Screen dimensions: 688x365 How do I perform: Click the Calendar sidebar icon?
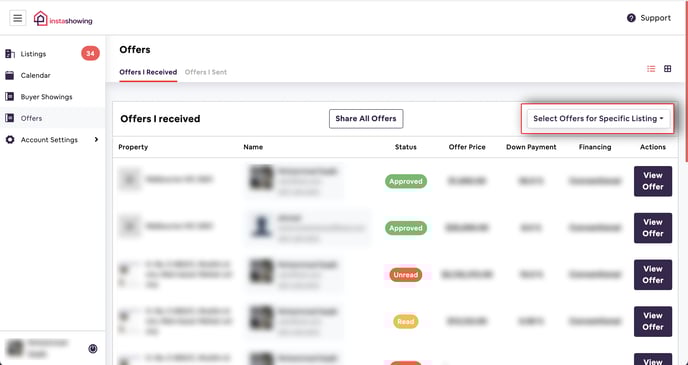pyautogui.click(x=10, y=75)
